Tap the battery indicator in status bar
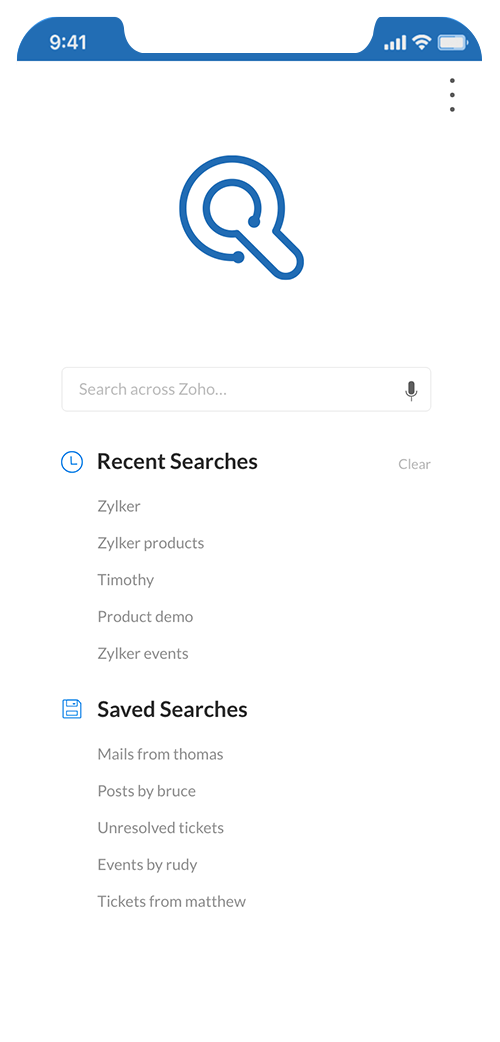Viewport: 500px width, 1042px height. coord(453,43)
